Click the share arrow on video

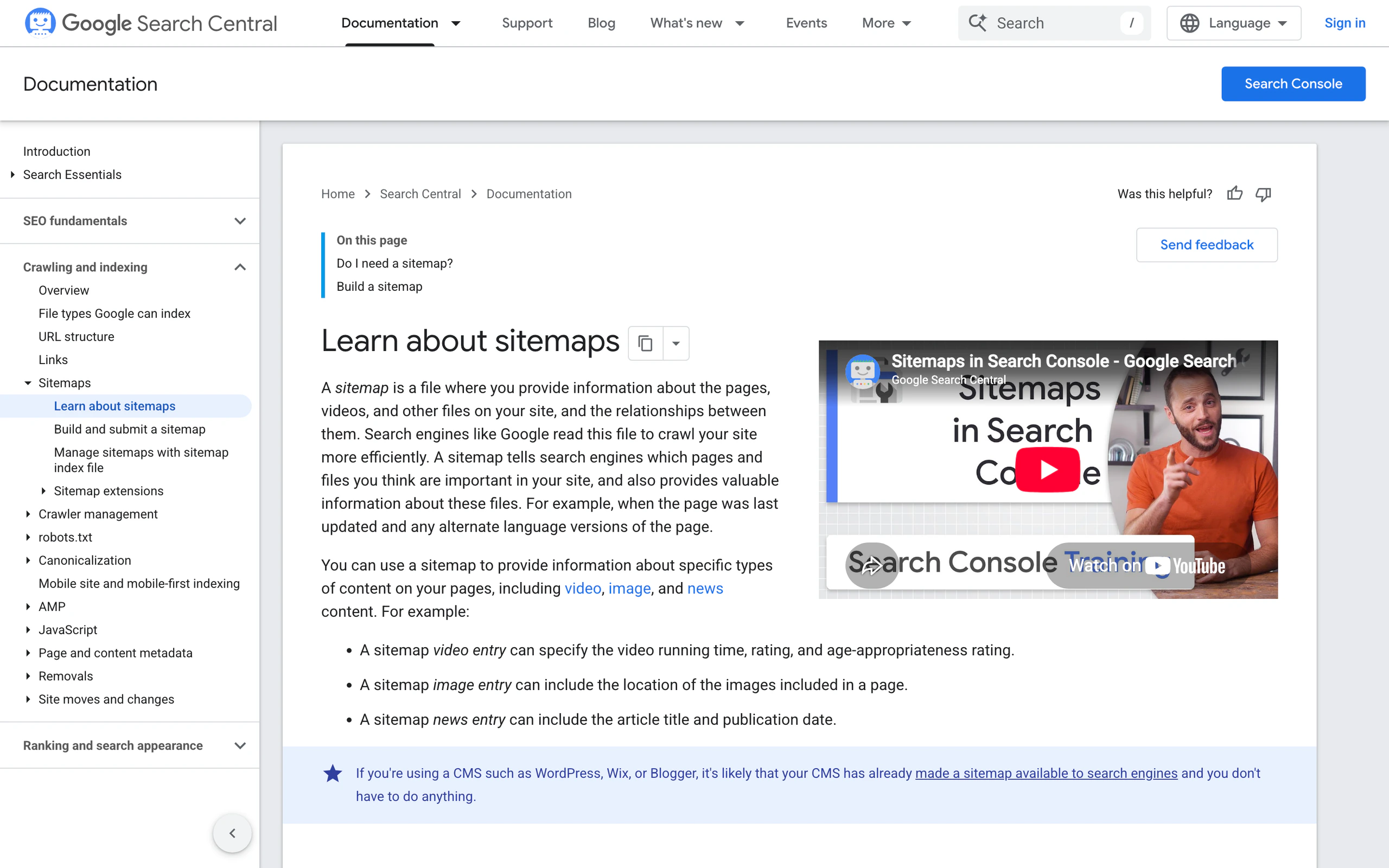(x=872, y=565)
